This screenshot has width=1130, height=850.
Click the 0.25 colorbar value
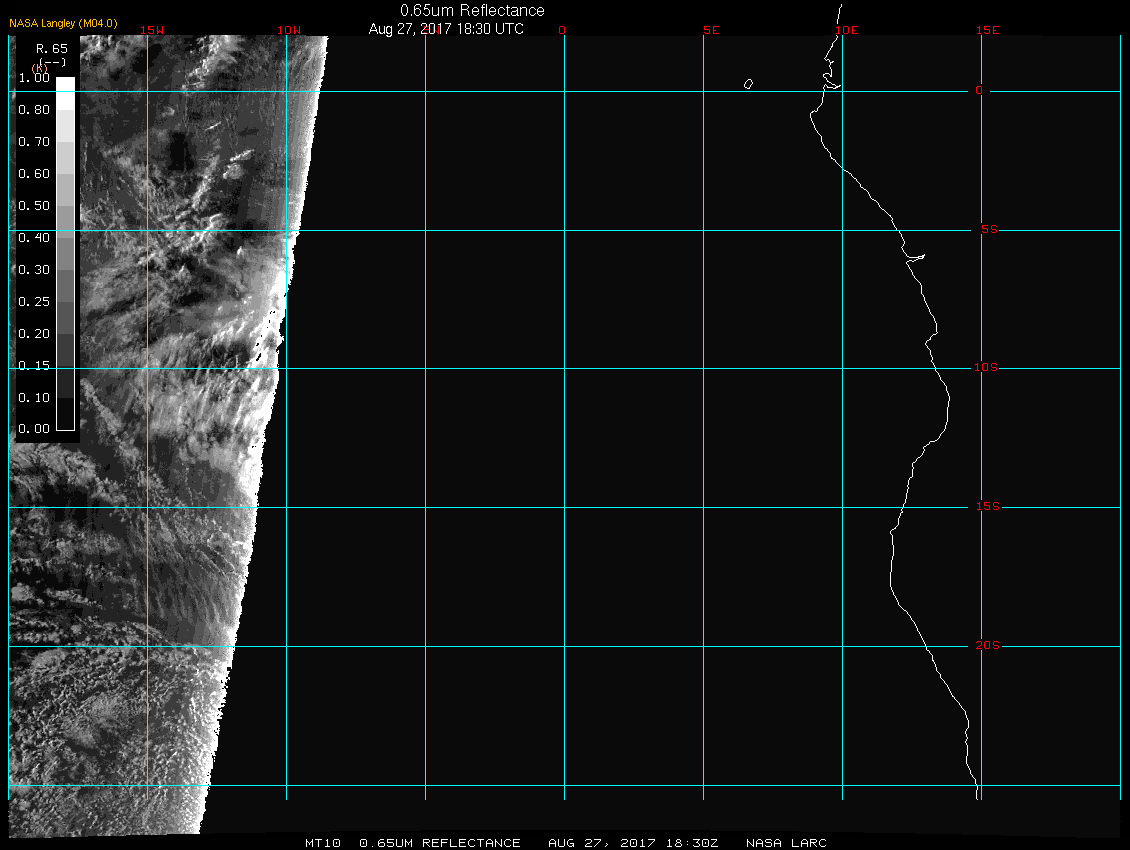click(x=34, y=301)
